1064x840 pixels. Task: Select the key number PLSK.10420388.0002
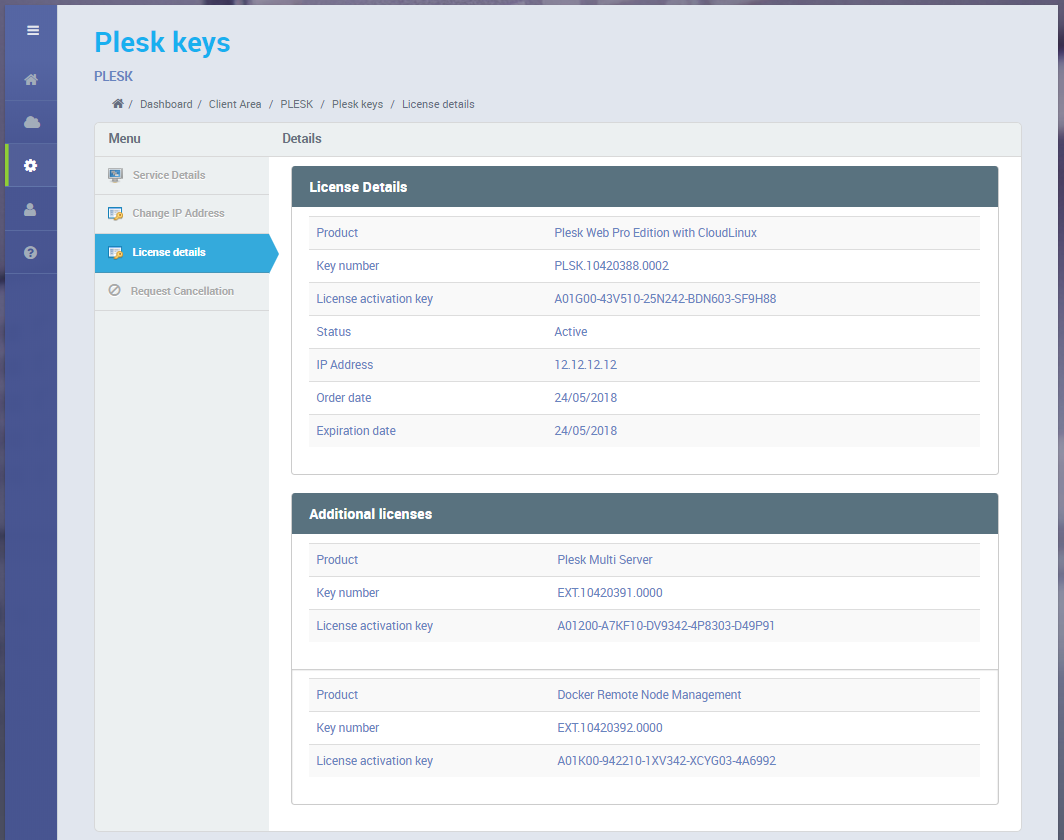611,266
